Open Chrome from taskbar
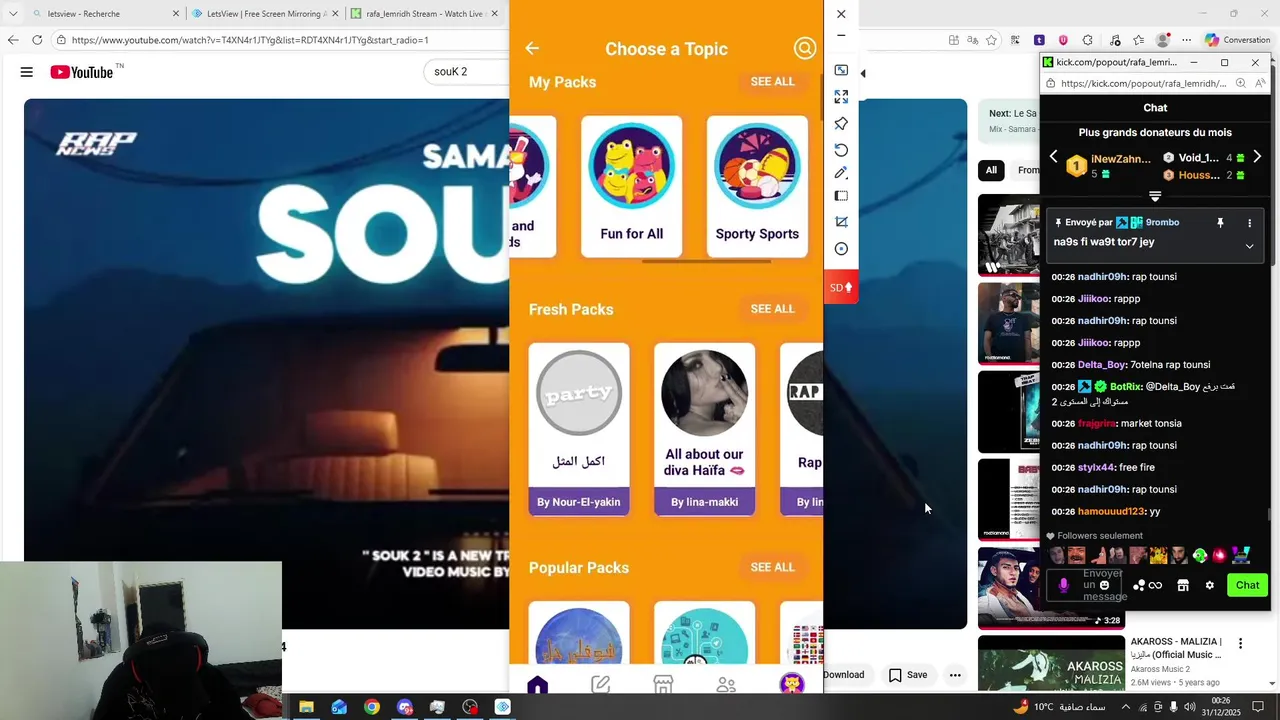 (x=372, y=707)
